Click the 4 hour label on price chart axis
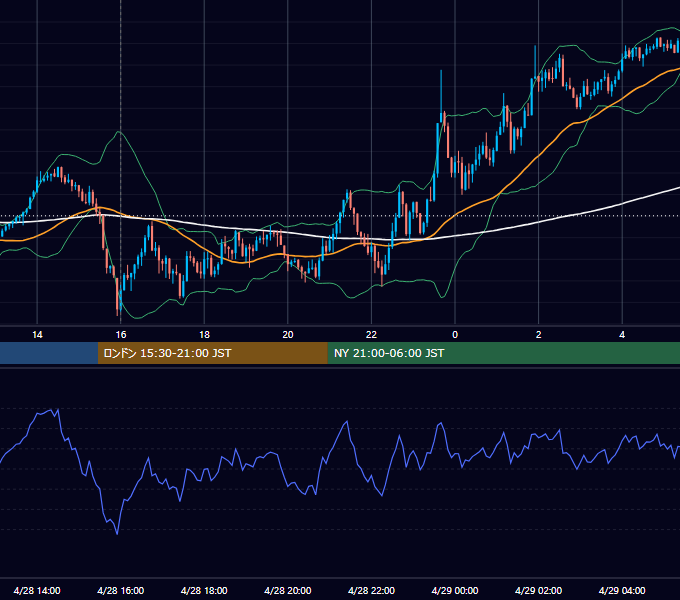This screenshot has height=600, width=680. coord(622,335)
